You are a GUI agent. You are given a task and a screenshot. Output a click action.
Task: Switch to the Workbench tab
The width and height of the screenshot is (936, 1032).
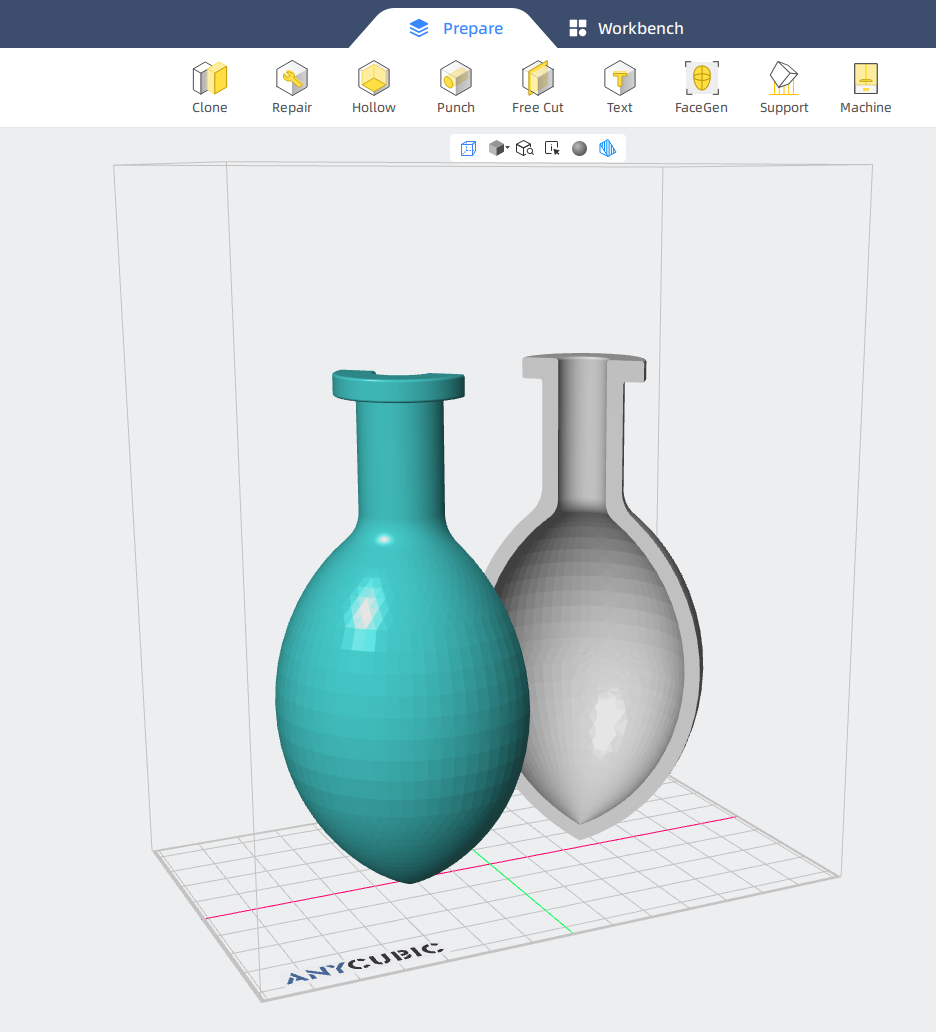point(626,28)
